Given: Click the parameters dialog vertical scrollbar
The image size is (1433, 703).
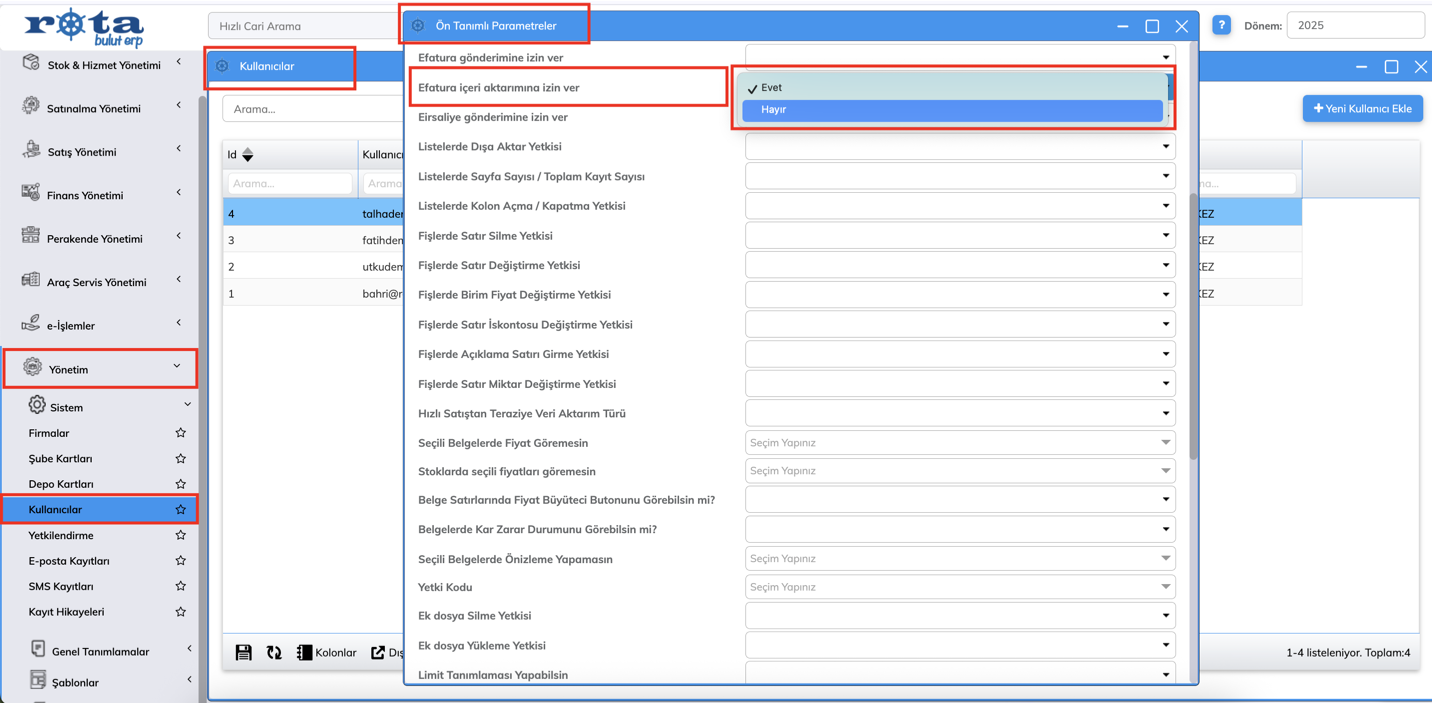Looking at the screenshot, I should click(x=1193, y=330).
